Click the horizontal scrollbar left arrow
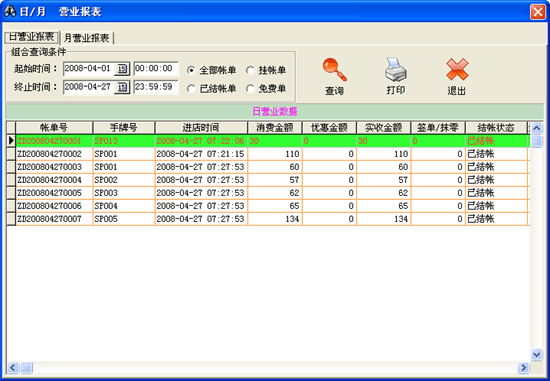 (x=13, y=368)
